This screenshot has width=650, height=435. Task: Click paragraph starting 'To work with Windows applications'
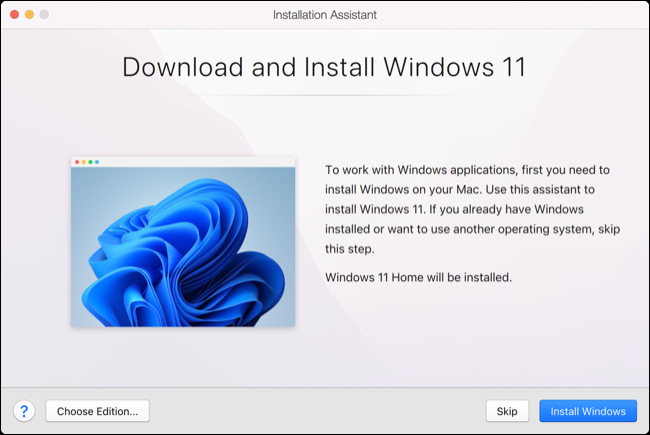[472, 209]
